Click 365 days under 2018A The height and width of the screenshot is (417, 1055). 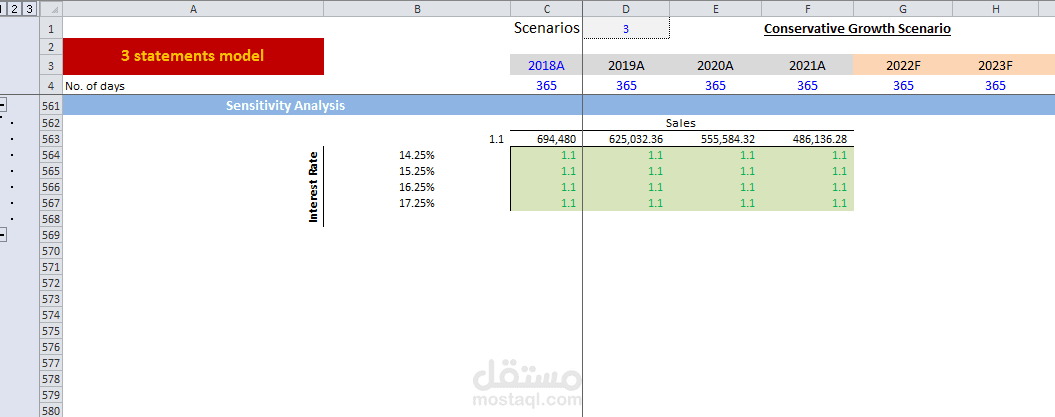pyautogui.click(x=546, y=86)
